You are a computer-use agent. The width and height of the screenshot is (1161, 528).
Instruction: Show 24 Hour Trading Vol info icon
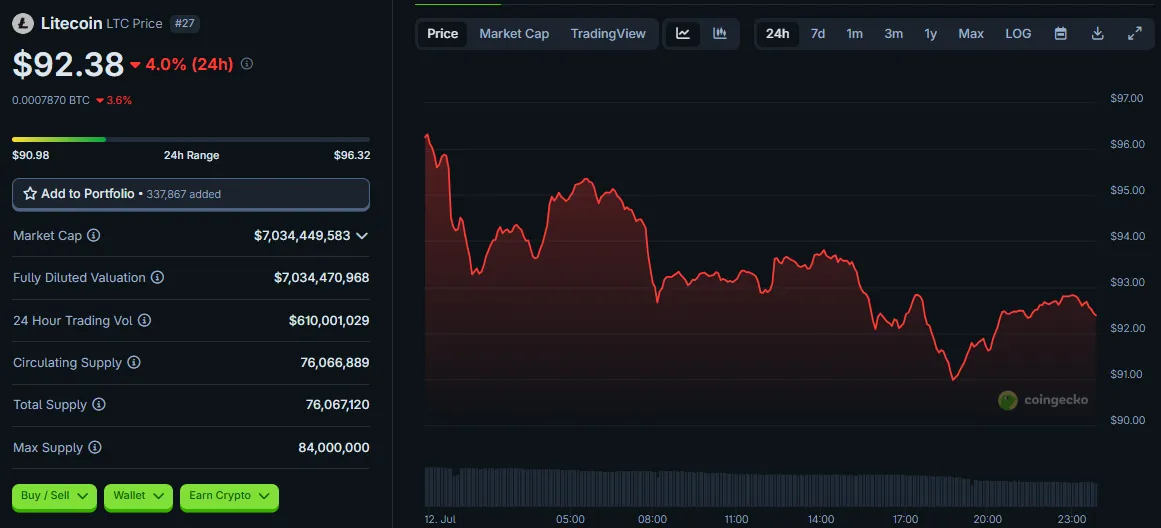(x=144, y=321)
